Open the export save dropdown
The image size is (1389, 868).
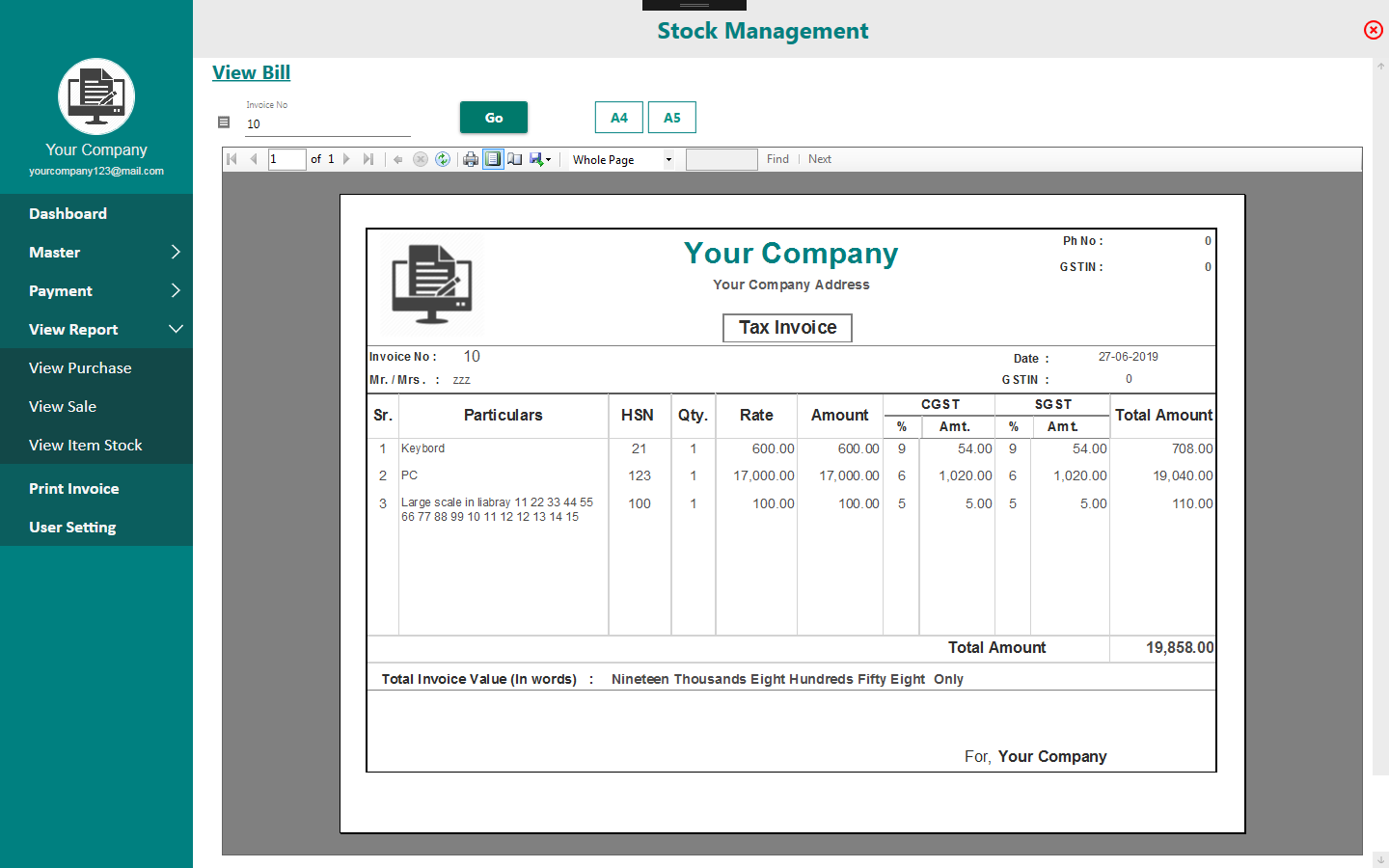click(540, 159)
